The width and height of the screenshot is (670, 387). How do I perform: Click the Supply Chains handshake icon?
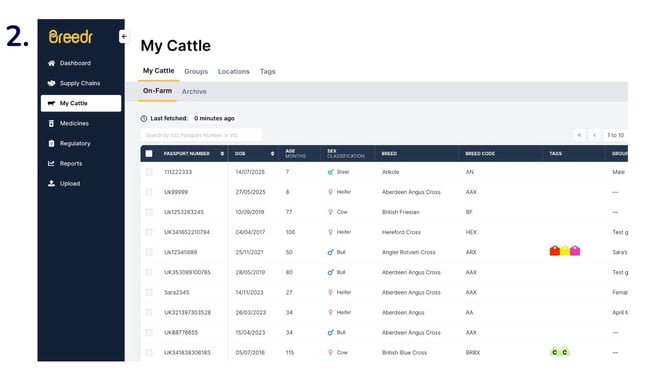pos(51,83)
